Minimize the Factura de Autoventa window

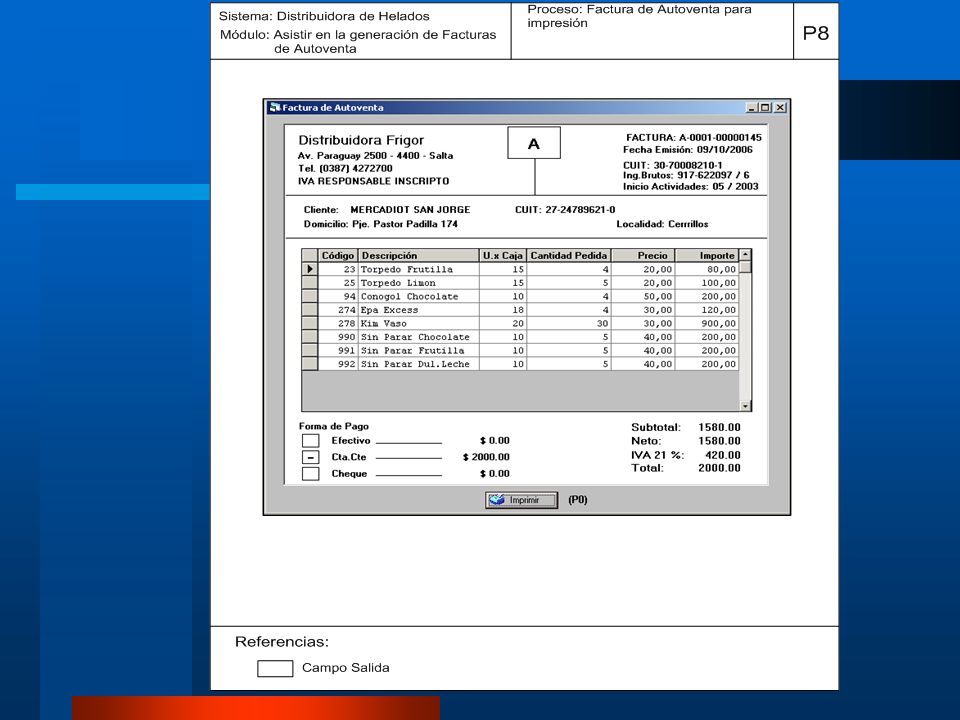coord(752,108)
